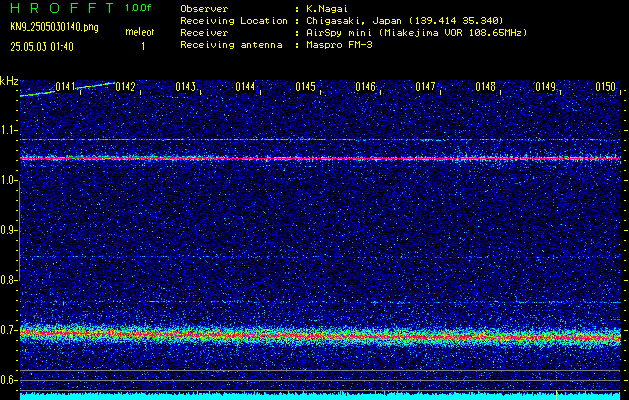This screenshot has height=400, width=629.
Task: Select the 0144 time marker
Action: point(245,87)
